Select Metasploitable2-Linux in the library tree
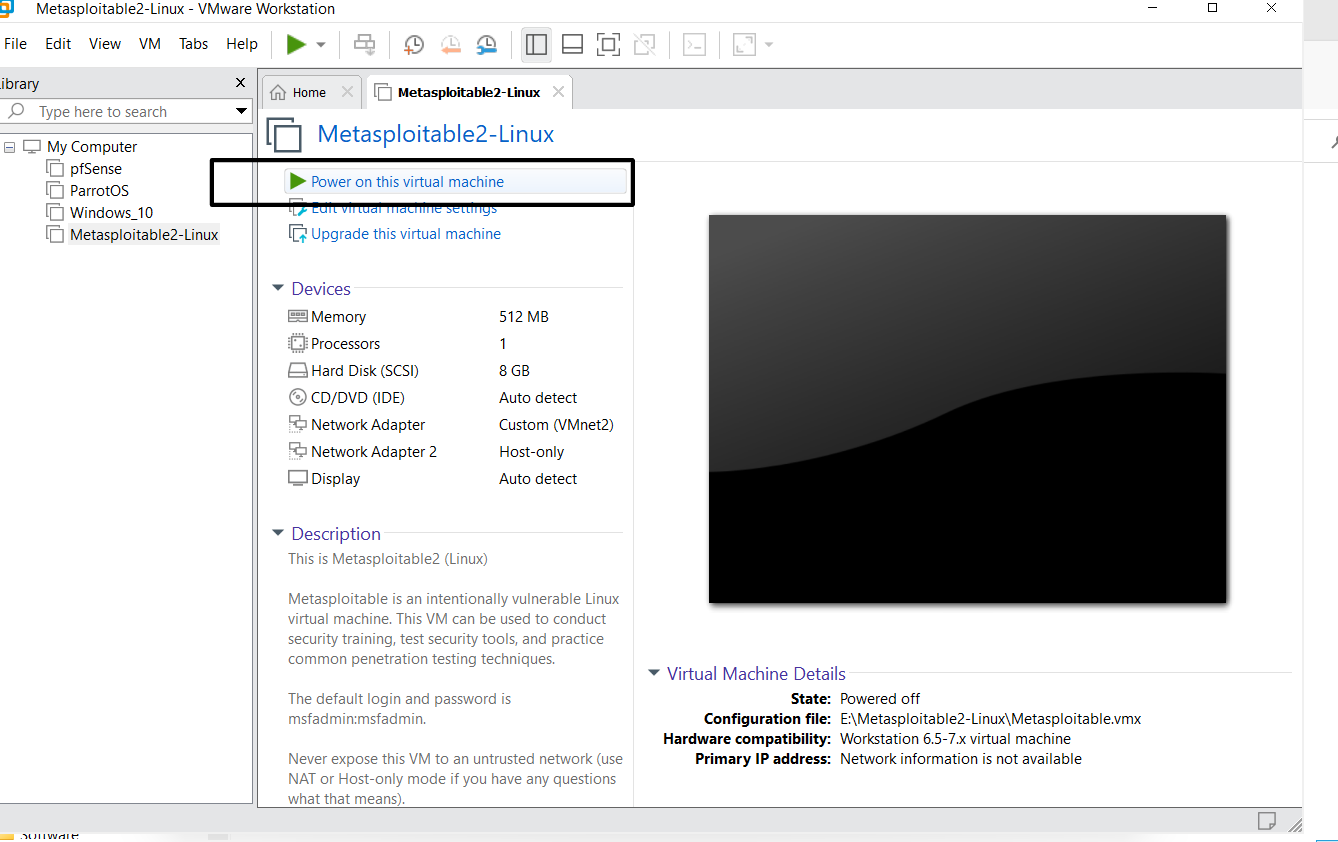This screenshot has height=842, width=1338. click(144, 235)
